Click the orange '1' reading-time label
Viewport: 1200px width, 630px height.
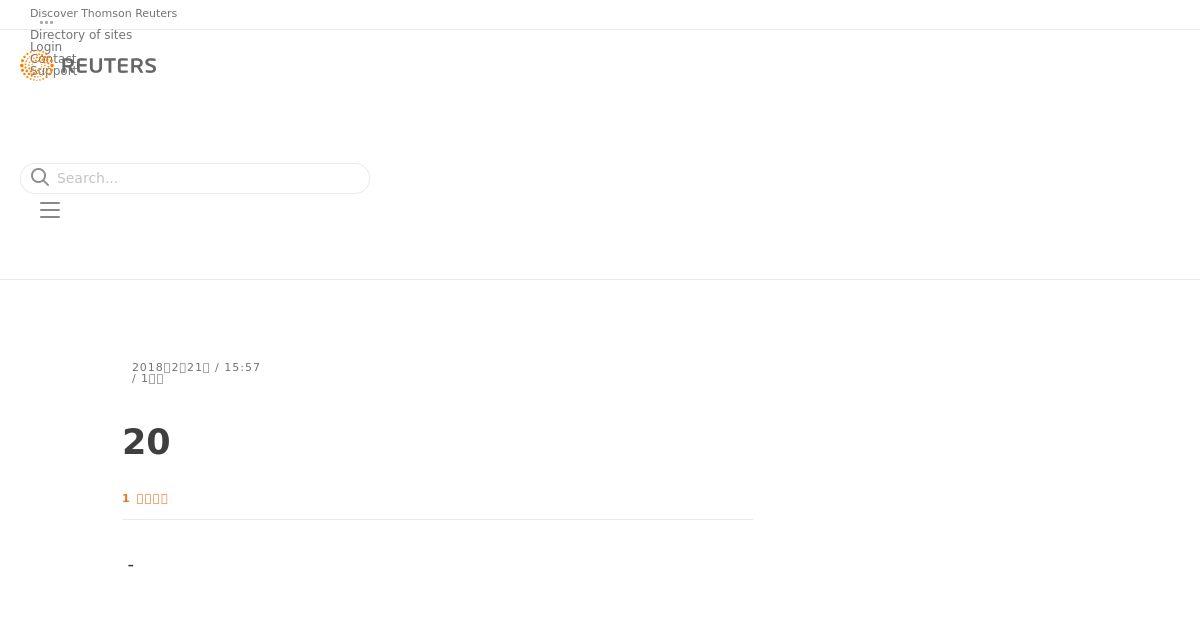point(126,498)
